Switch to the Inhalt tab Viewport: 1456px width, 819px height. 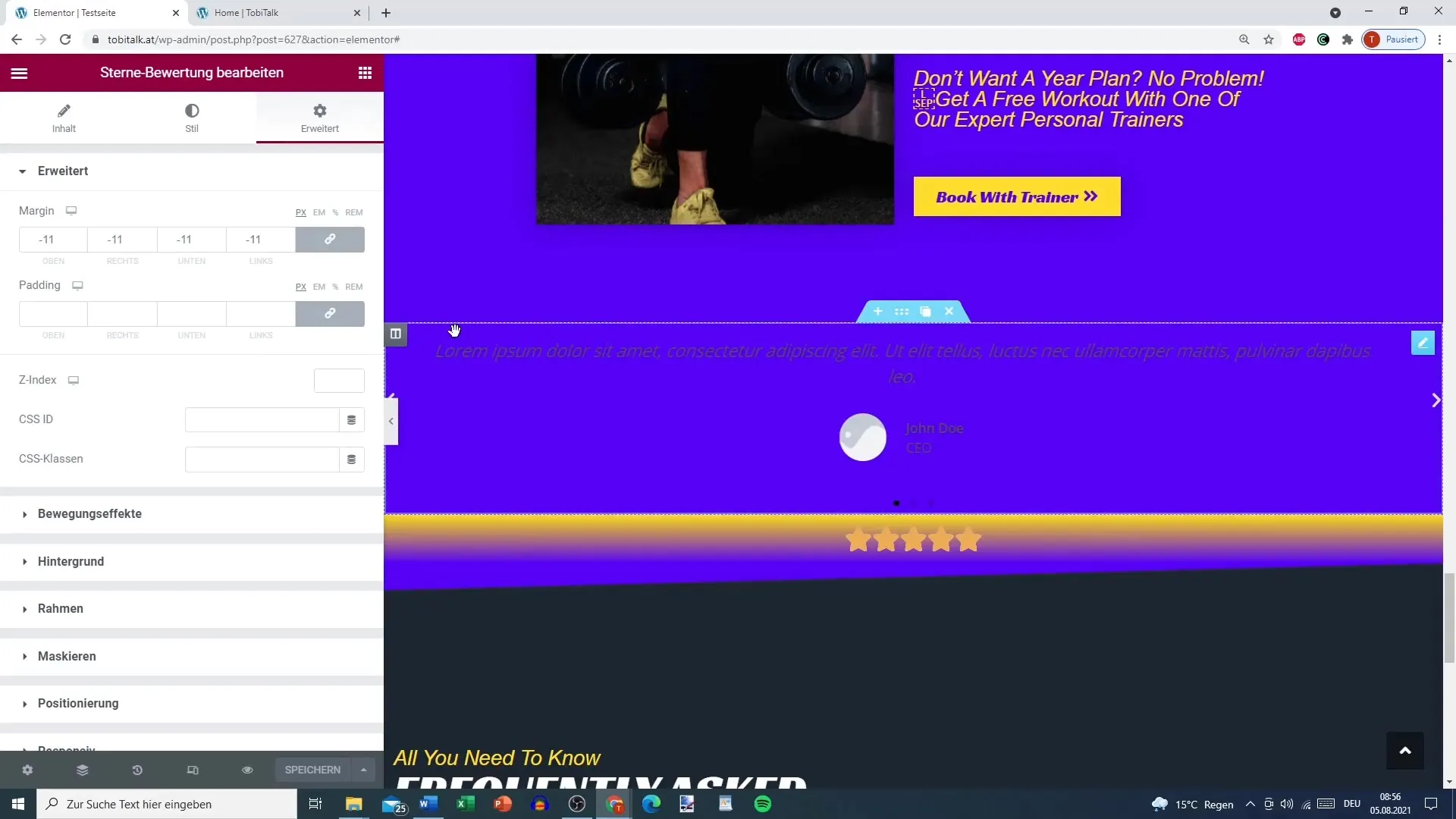(64, 118)
